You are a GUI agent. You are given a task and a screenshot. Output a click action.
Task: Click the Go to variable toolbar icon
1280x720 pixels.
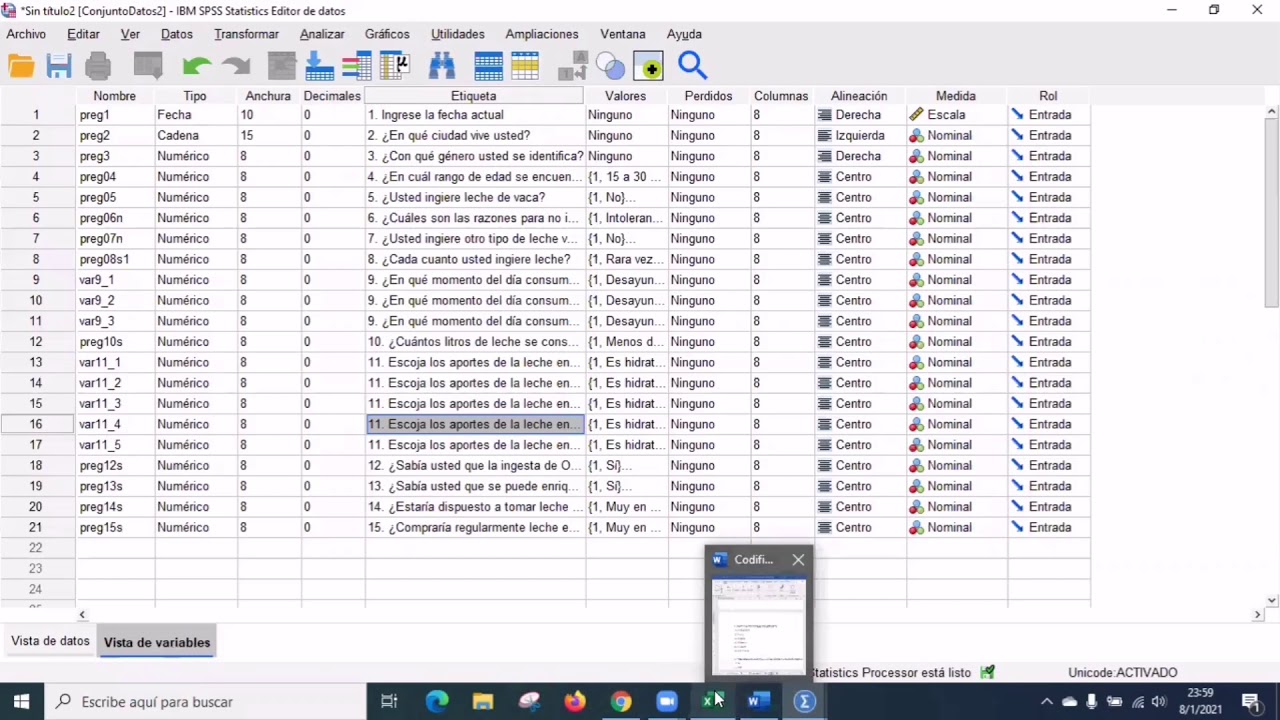pyautogui.click(x=319, y=67)
